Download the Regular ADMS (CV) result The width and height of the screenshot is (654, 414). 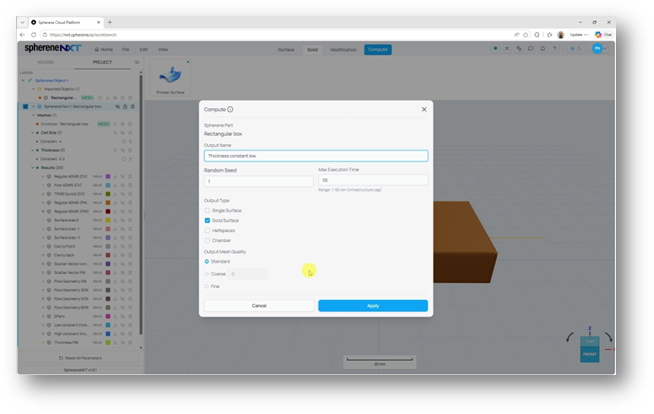tap(116, 177)
